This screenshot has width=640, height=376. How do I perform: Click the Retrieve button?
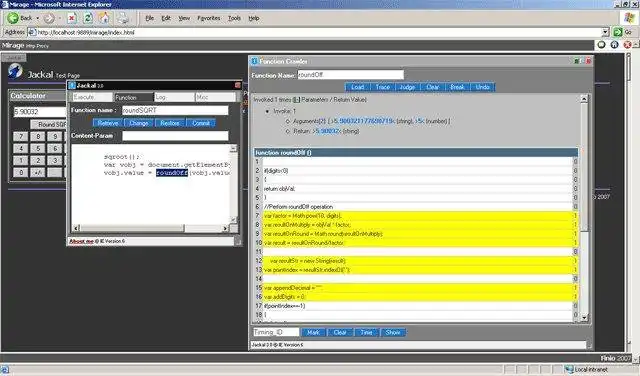tap(108, 123)
